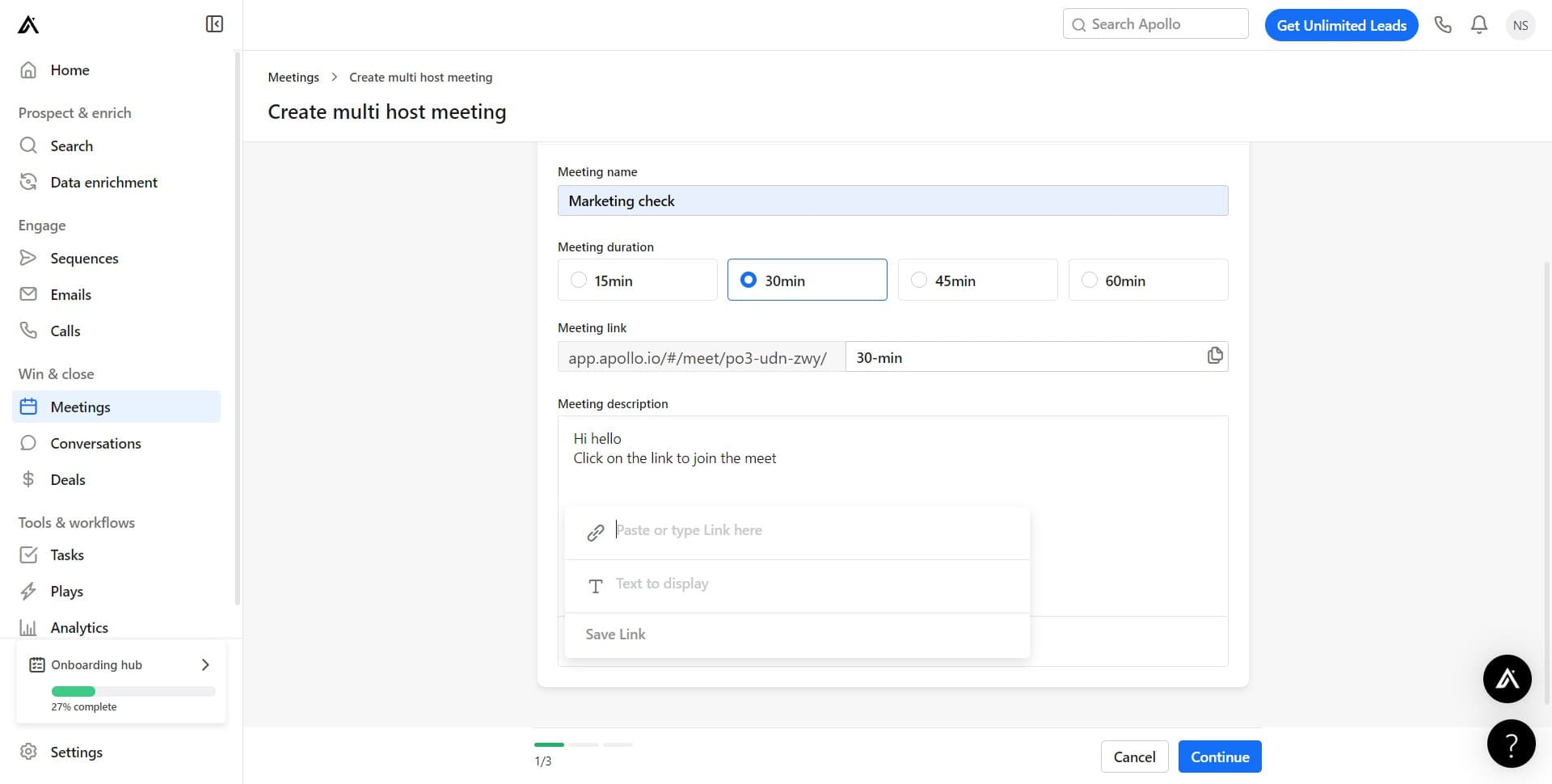1552x784 pixels.
Task: Open the notifications bell
Action: pos(1478,24)
